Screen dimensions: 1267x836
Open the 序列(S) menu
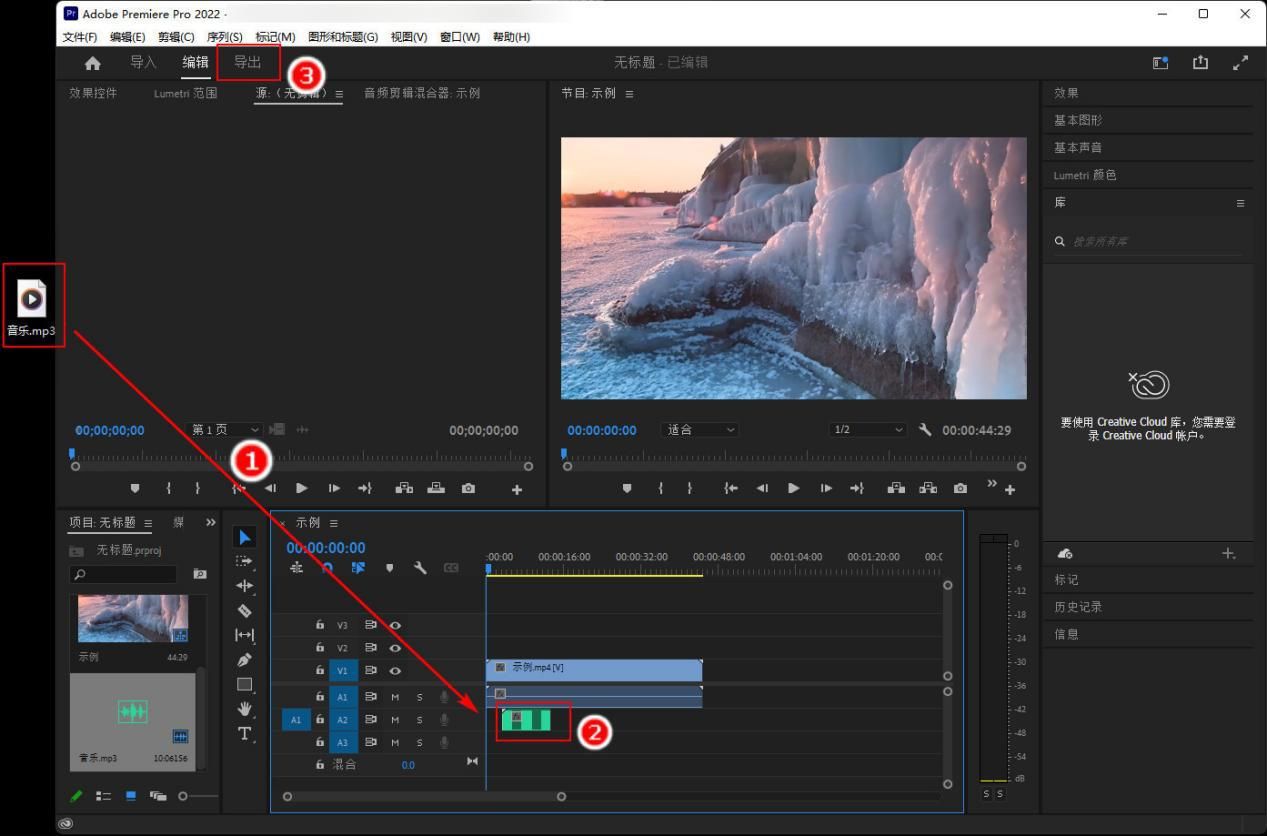(224, 37)
